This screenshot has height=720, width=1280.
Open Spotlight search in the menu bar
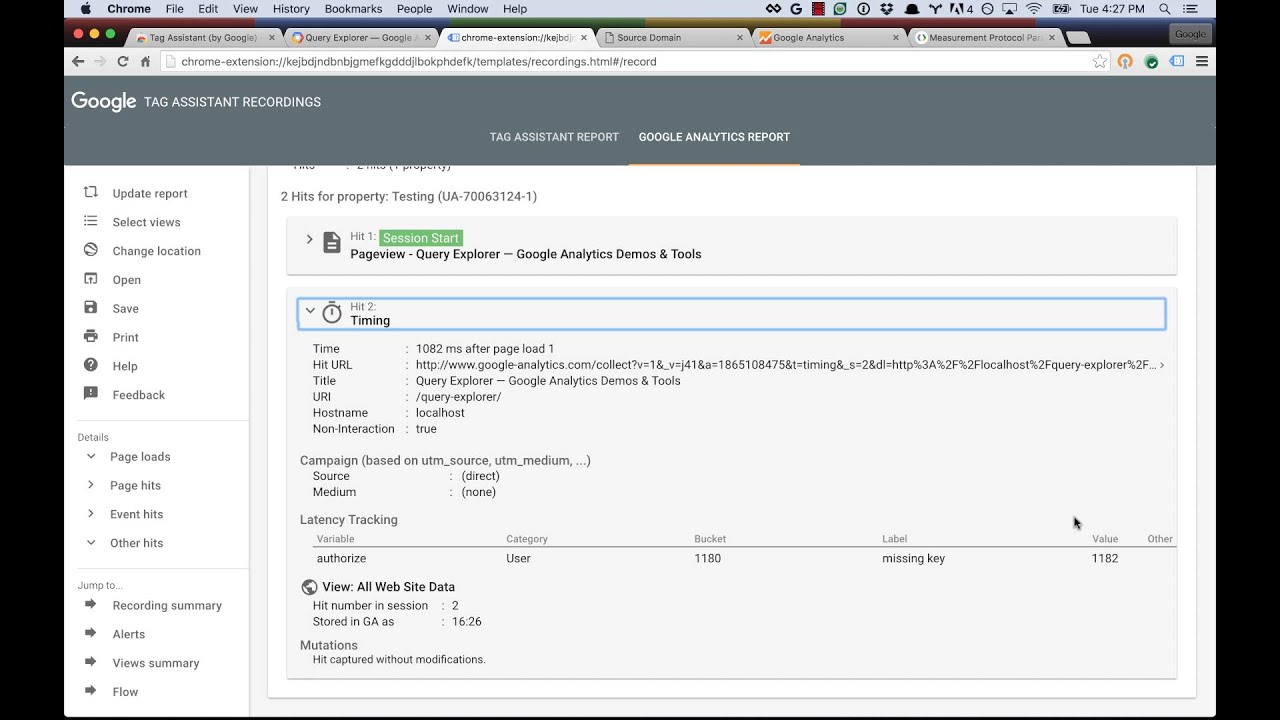1164,9
